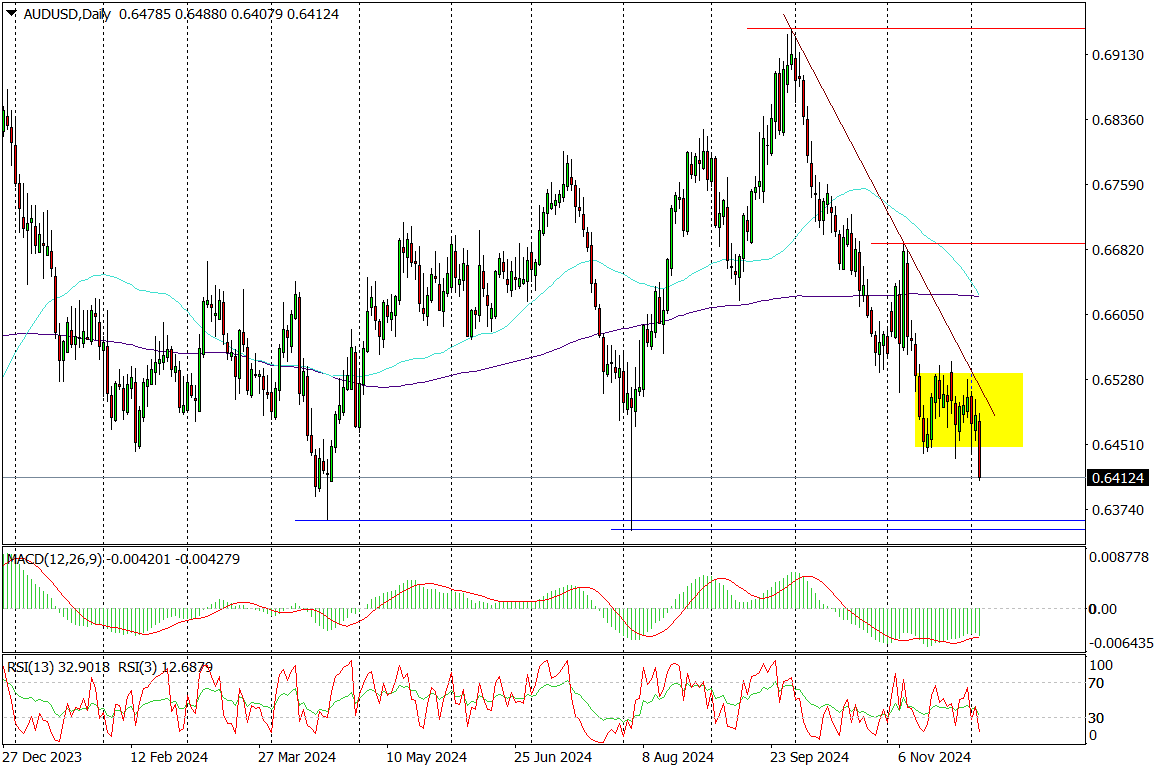
Task: Click the 12 Feb 2024 date label
Action: pyautogui.click(x=169, y=758)
